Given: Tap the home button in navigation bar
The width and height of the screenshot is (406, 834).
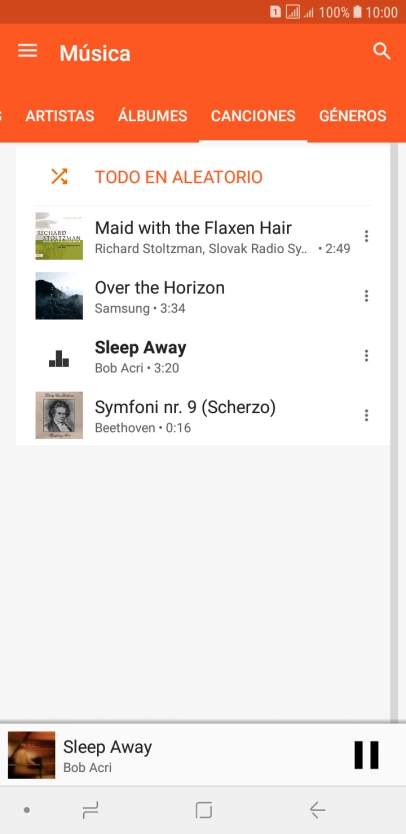Looking at the screenshot, I should tap(204, 810).
